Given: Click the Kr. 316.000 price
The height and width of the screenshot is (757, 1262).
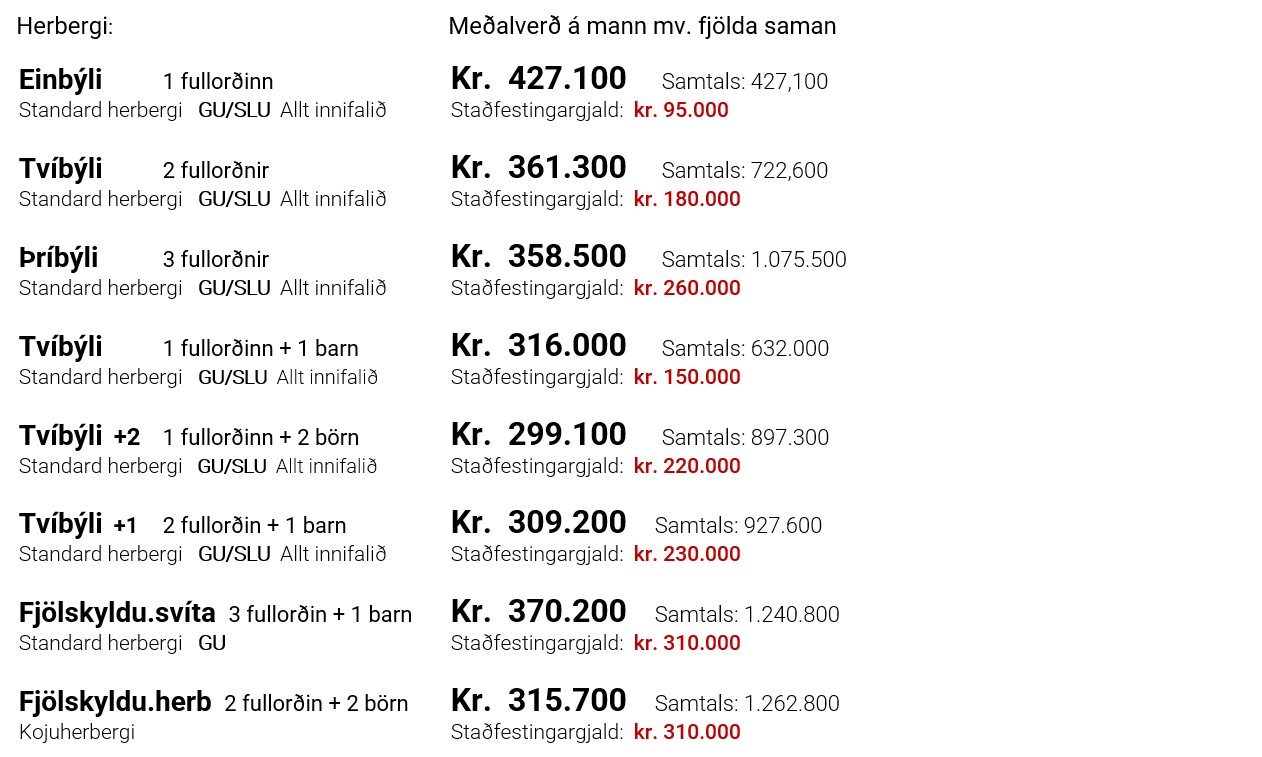Looking at the screenshot, I should (538, 345).
